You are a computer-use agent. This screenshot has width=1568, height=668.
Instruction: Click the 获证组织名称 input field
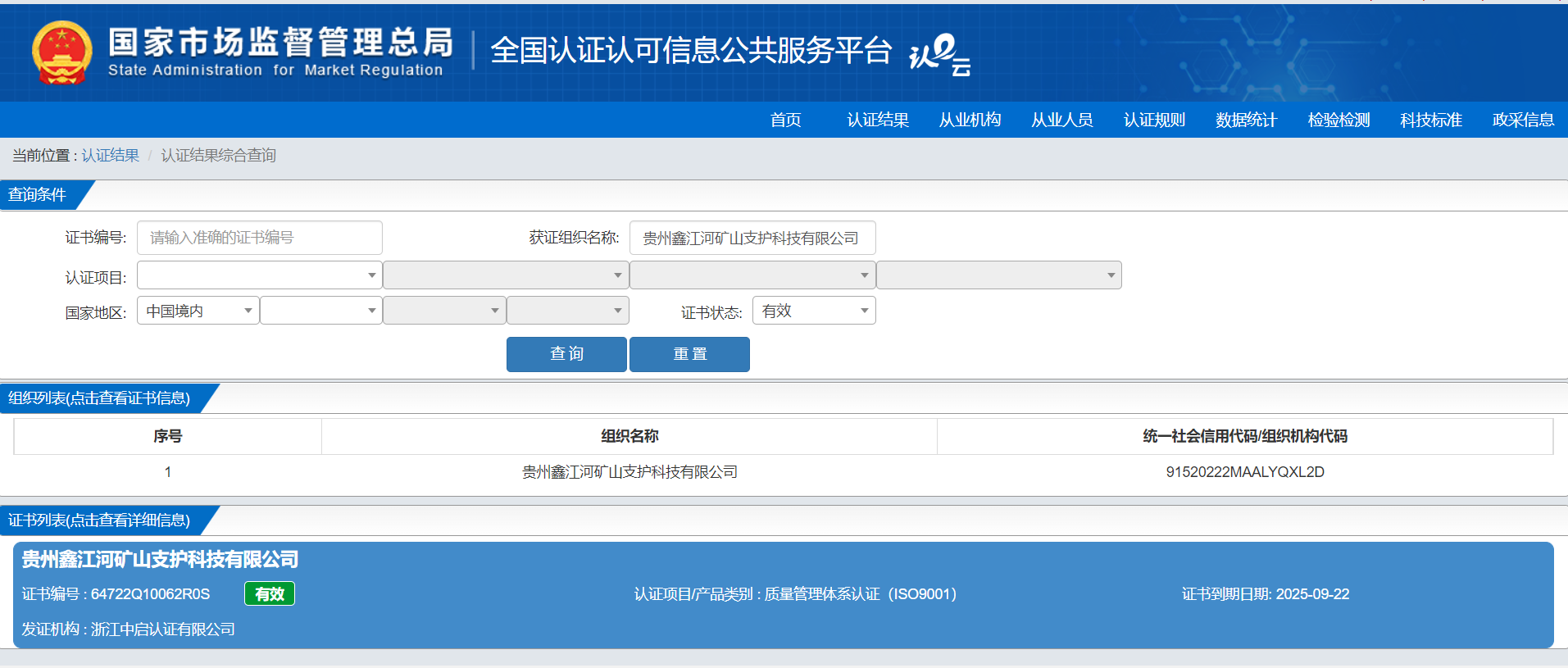click(752, 238)
